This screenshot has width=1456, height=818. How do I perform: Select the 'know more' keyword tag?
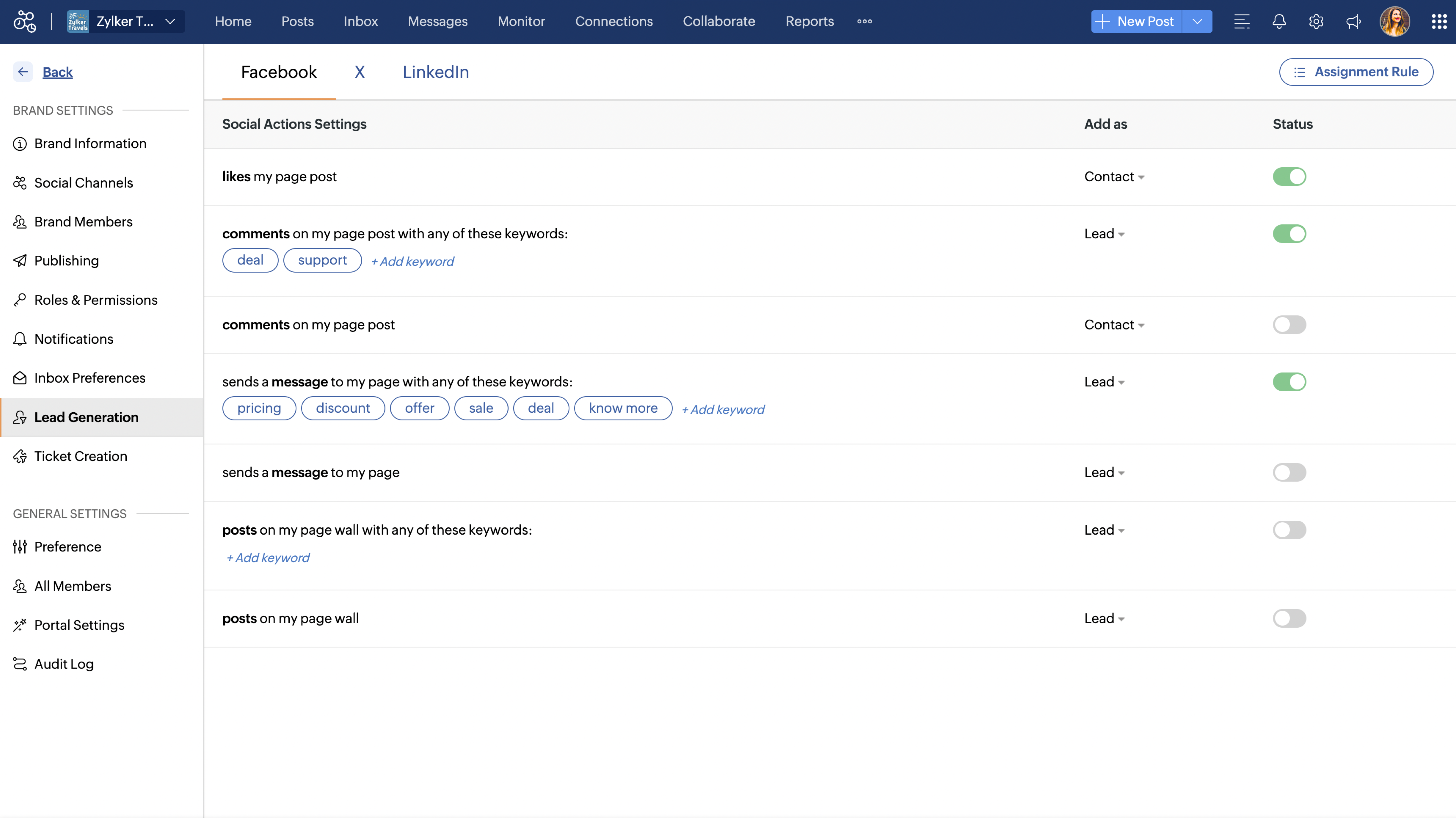622,408
